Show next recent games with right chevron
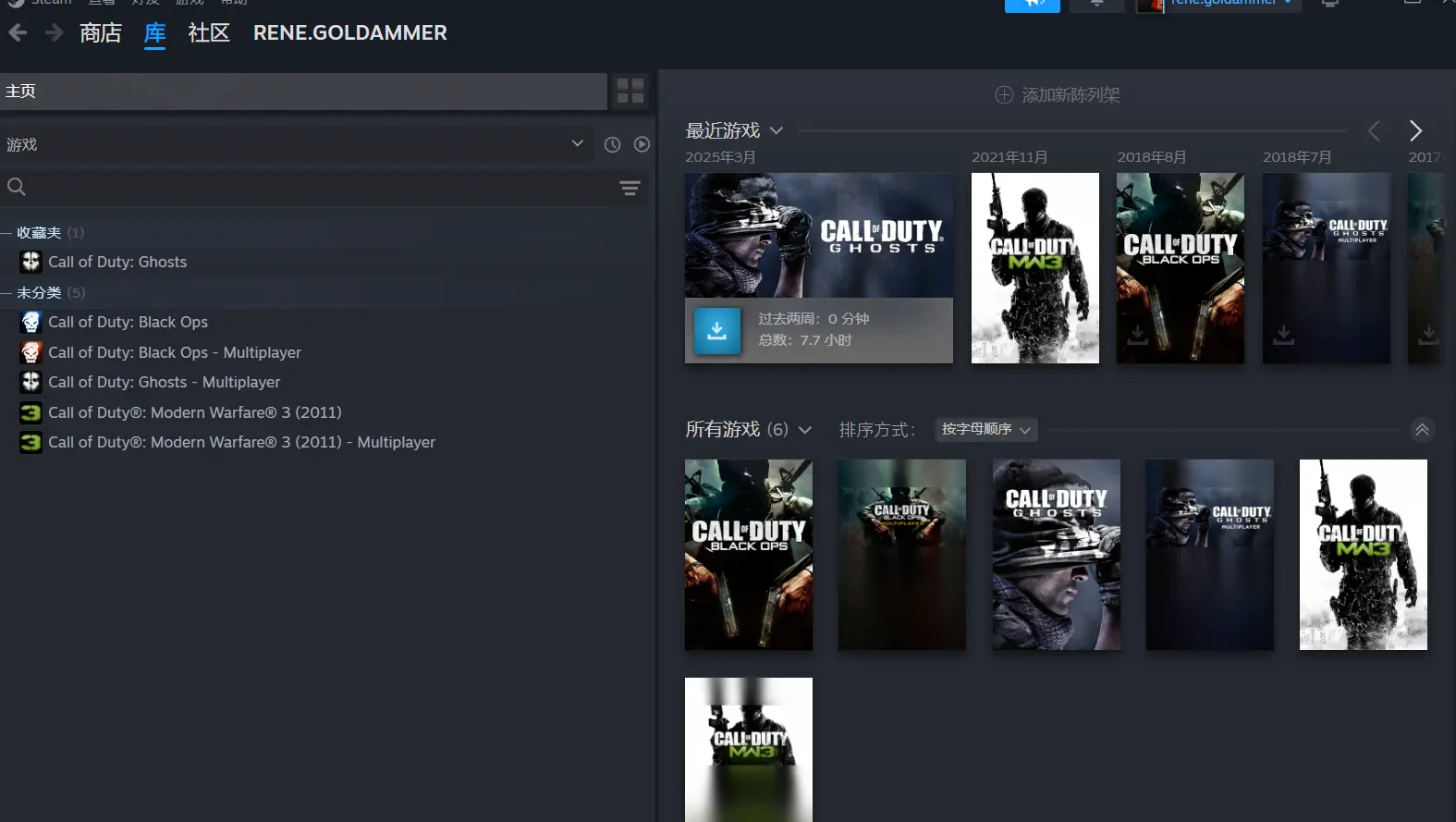This screenshot has height=822, width=1456. (1415, 131)
